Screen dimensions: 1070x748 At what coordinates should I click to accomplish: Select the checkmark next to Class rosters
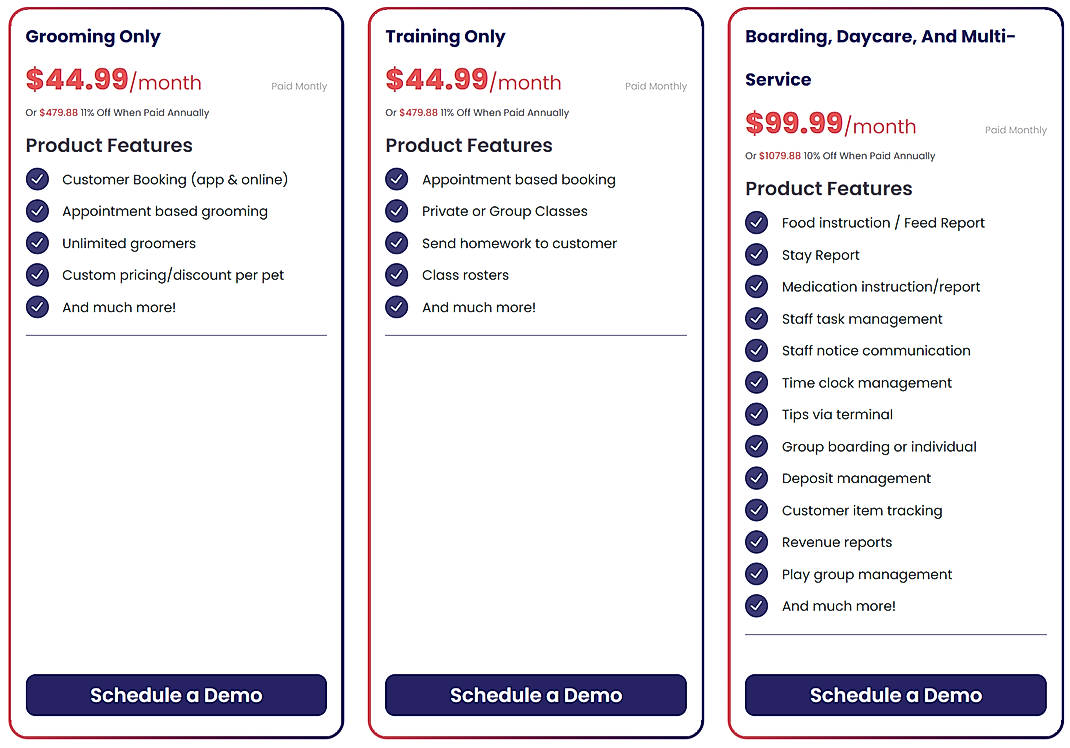(396, 275)
